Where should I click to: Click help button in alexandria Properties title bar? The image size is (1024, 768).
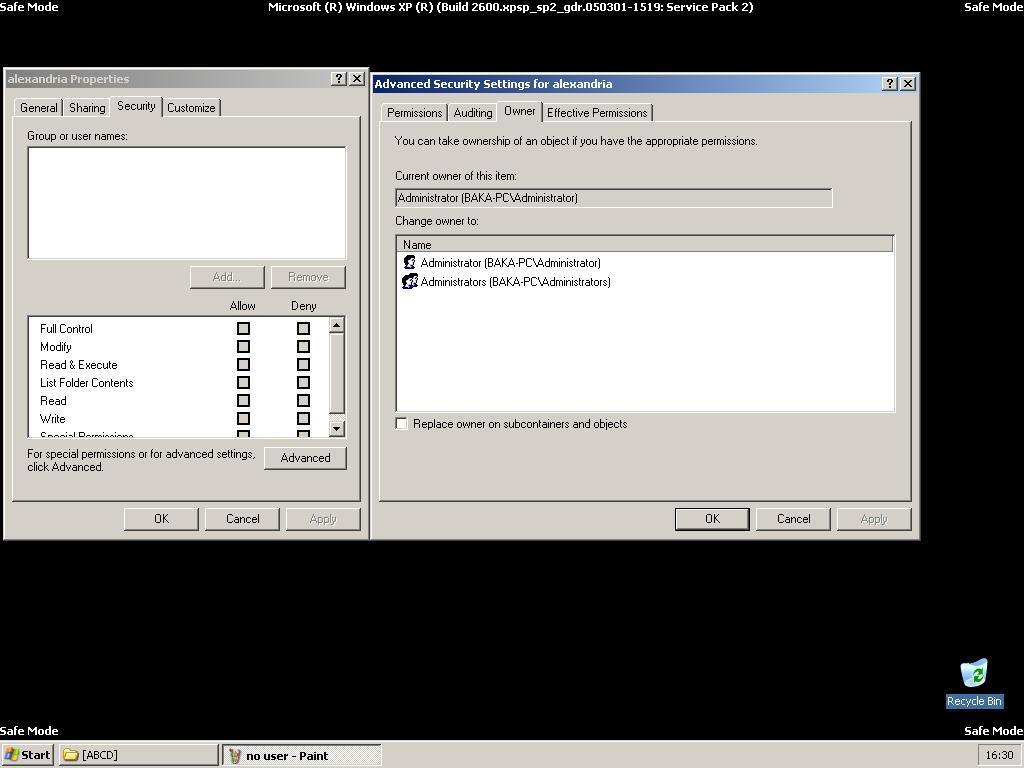pyautogui.click(x=338, y=79)
